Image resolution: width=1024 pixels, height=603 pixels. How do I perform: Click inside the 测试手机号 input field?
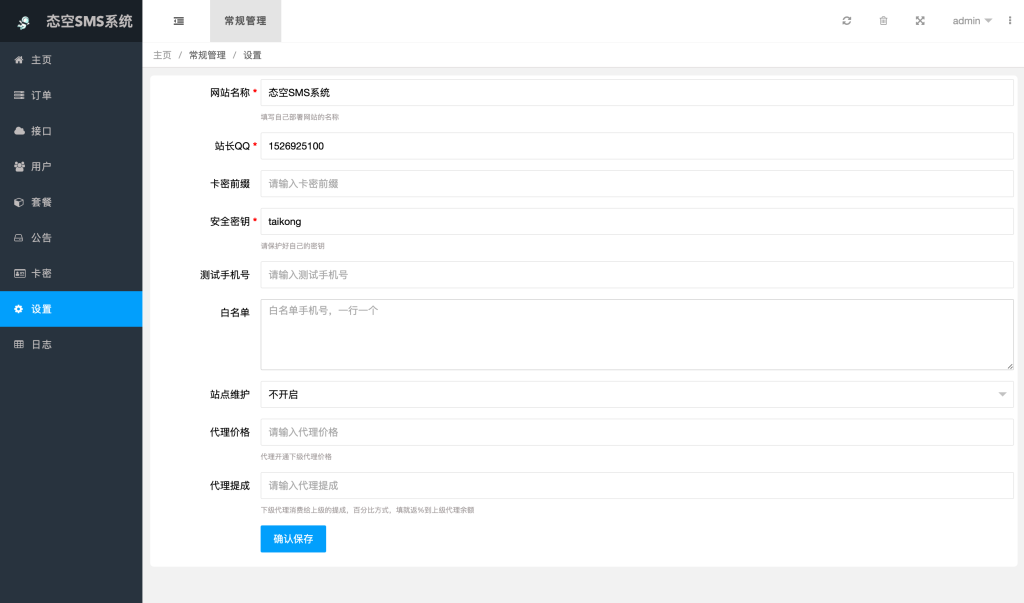[636, 274]
